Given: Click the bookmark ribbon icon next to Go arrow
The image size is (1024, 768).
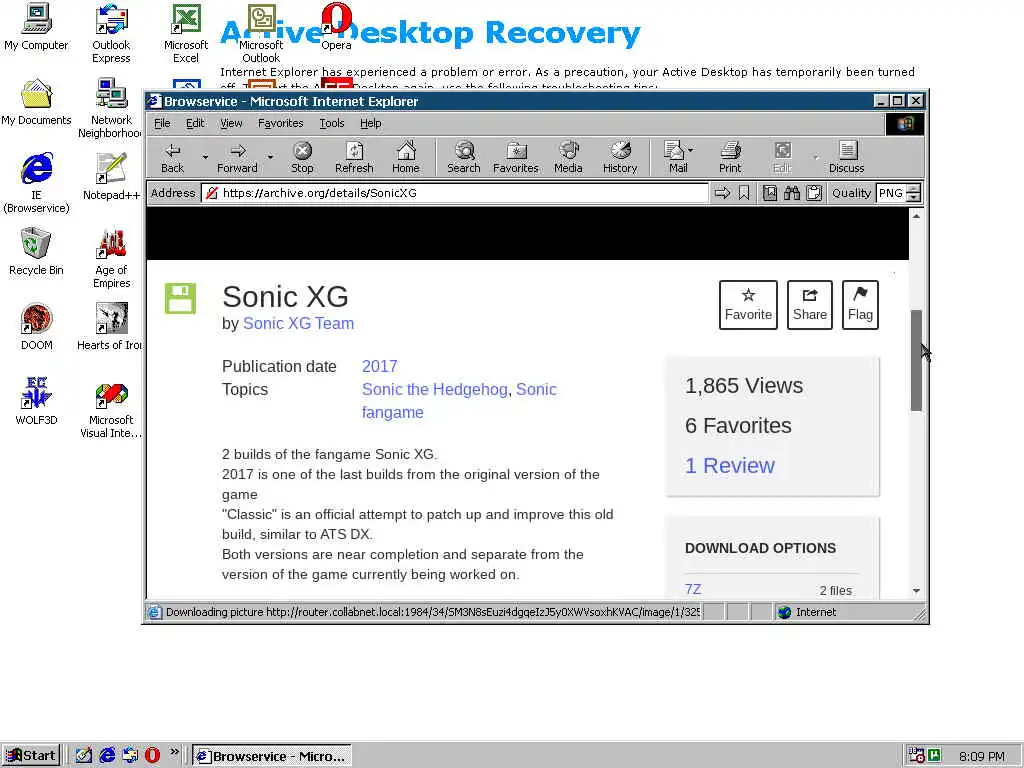Looking at the screenshot, I should tap(744, 193).
